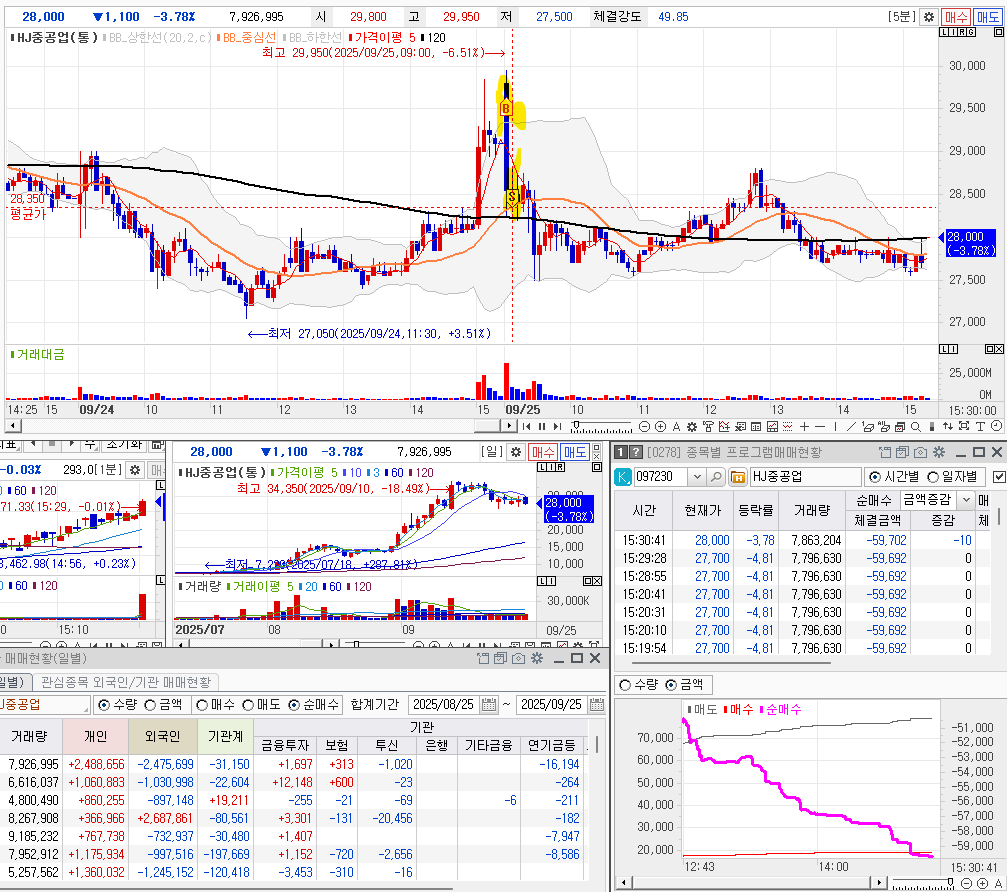Select horizontal line drawing tool

(x=820, y=426)
